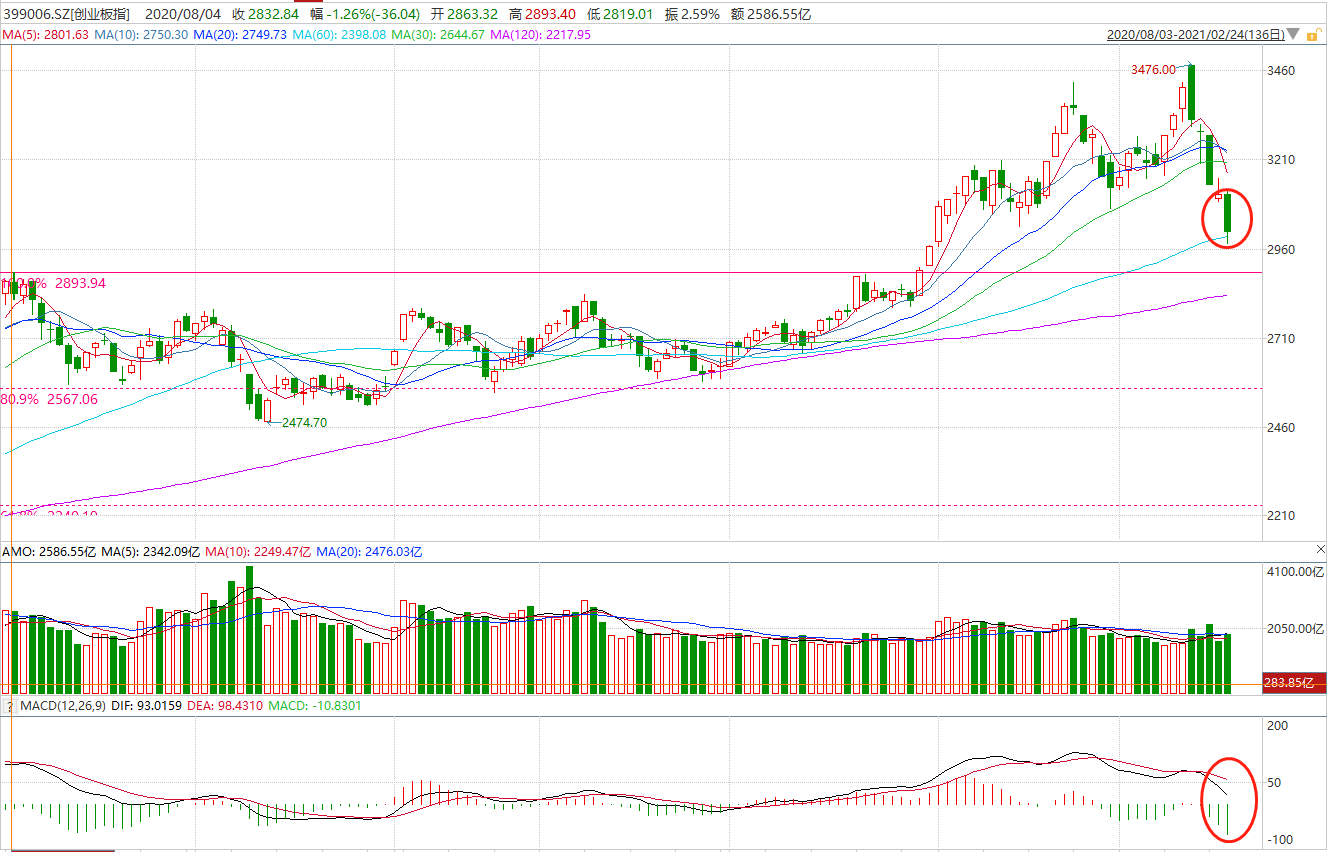Image resolution: width=1327 pixels, height=852 pixels.
Task: Click the 3460 price axis label
Action: (x=1281, y=71)
